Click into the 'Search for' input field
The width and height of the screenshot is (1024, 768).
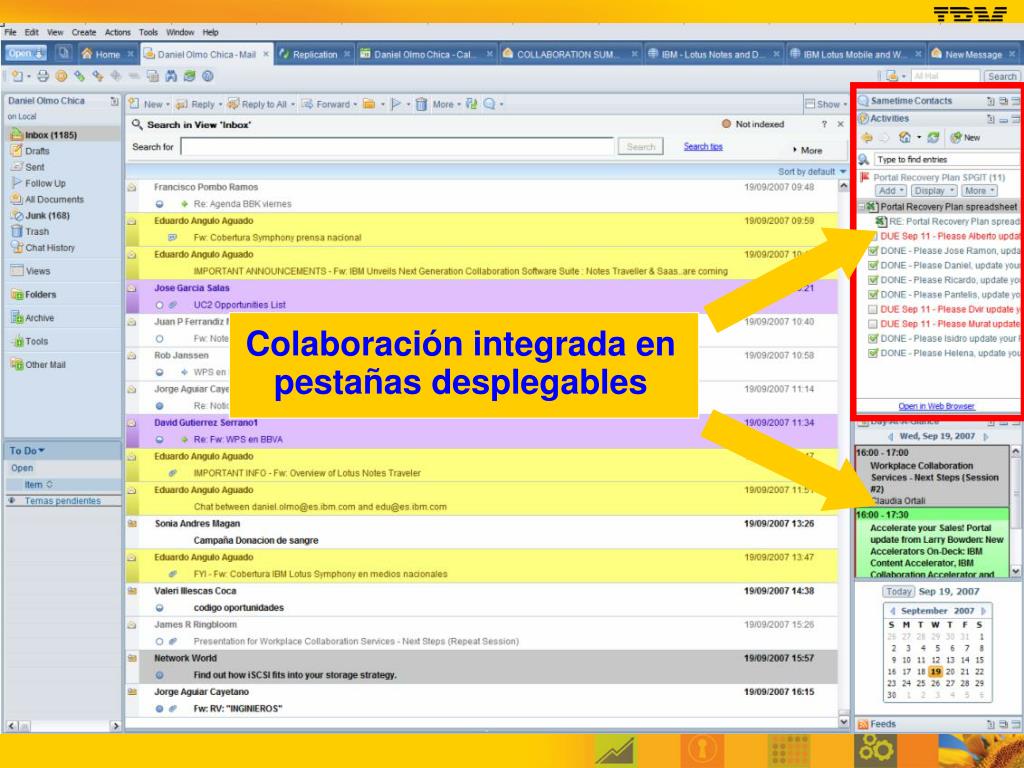point(398,147)
